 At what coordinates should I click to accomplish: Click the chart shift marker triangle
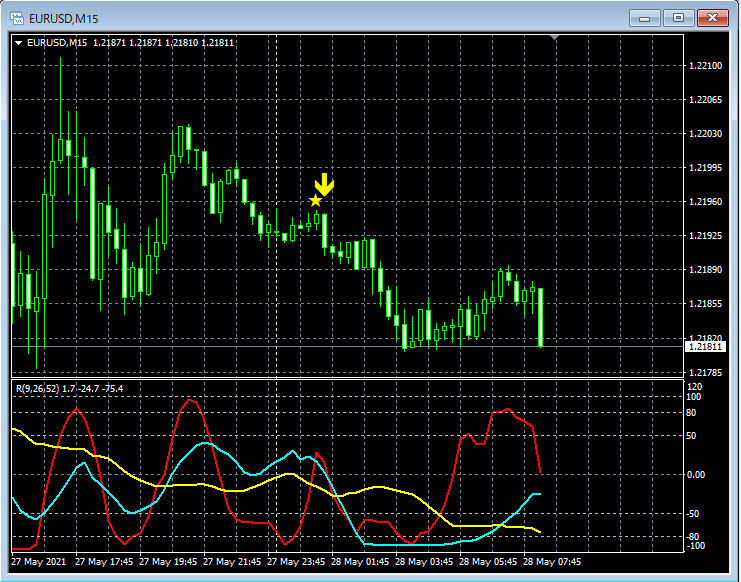555,37
